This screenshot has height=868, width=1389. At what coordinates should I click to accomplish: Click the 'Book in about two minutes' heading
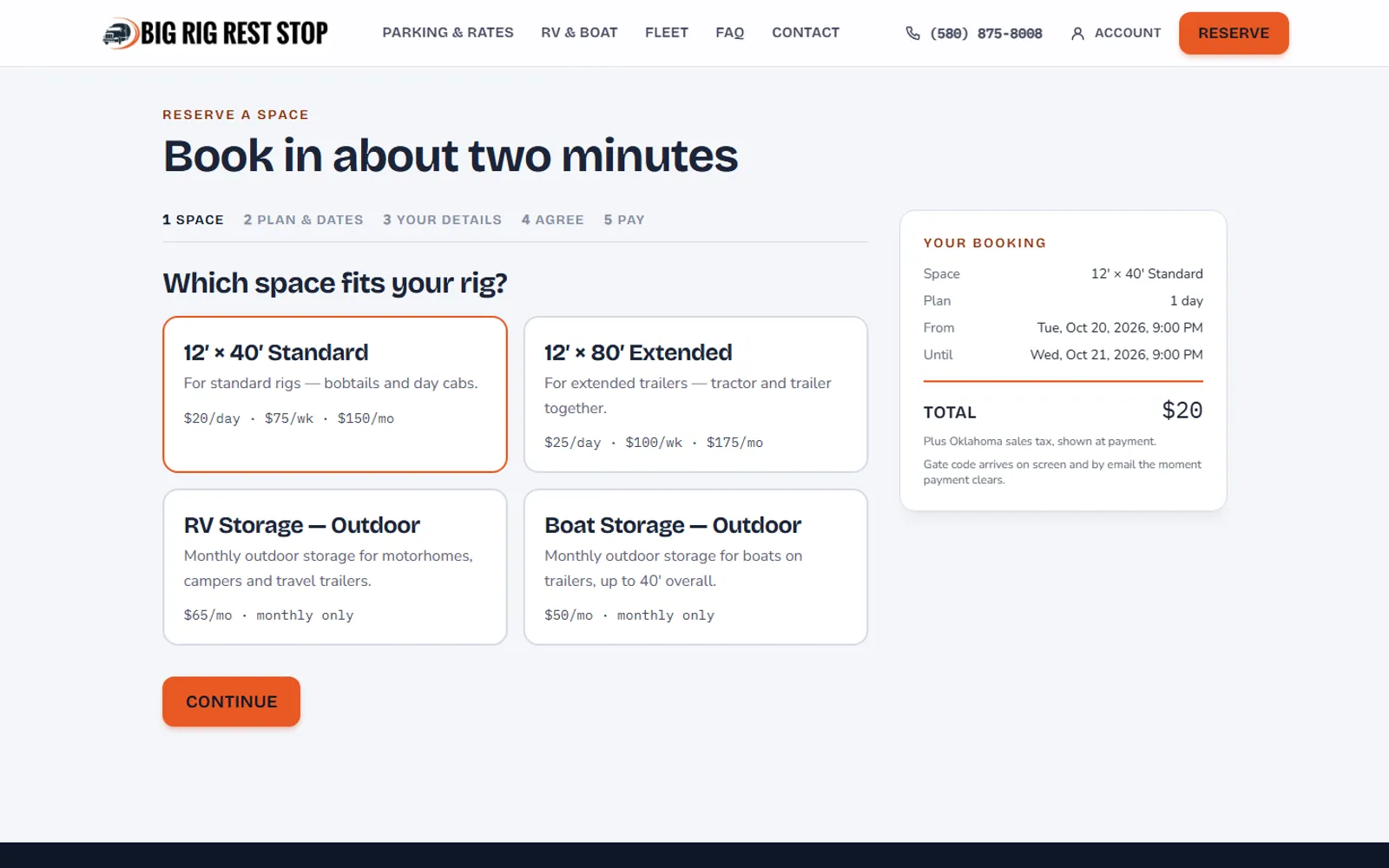coord(451,156)
